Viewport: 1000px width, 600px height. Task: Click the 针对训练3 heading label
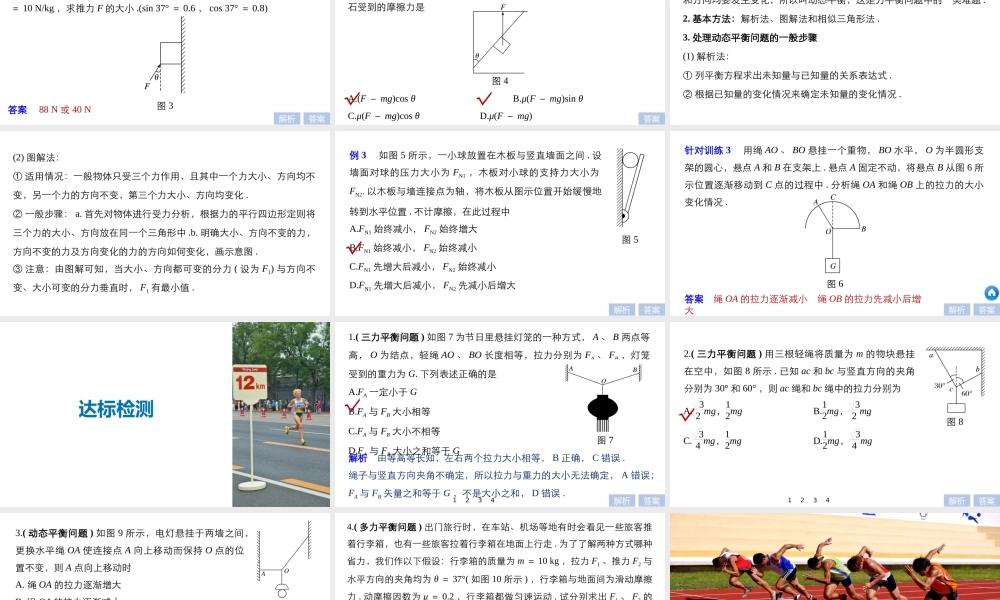point(707,150)
